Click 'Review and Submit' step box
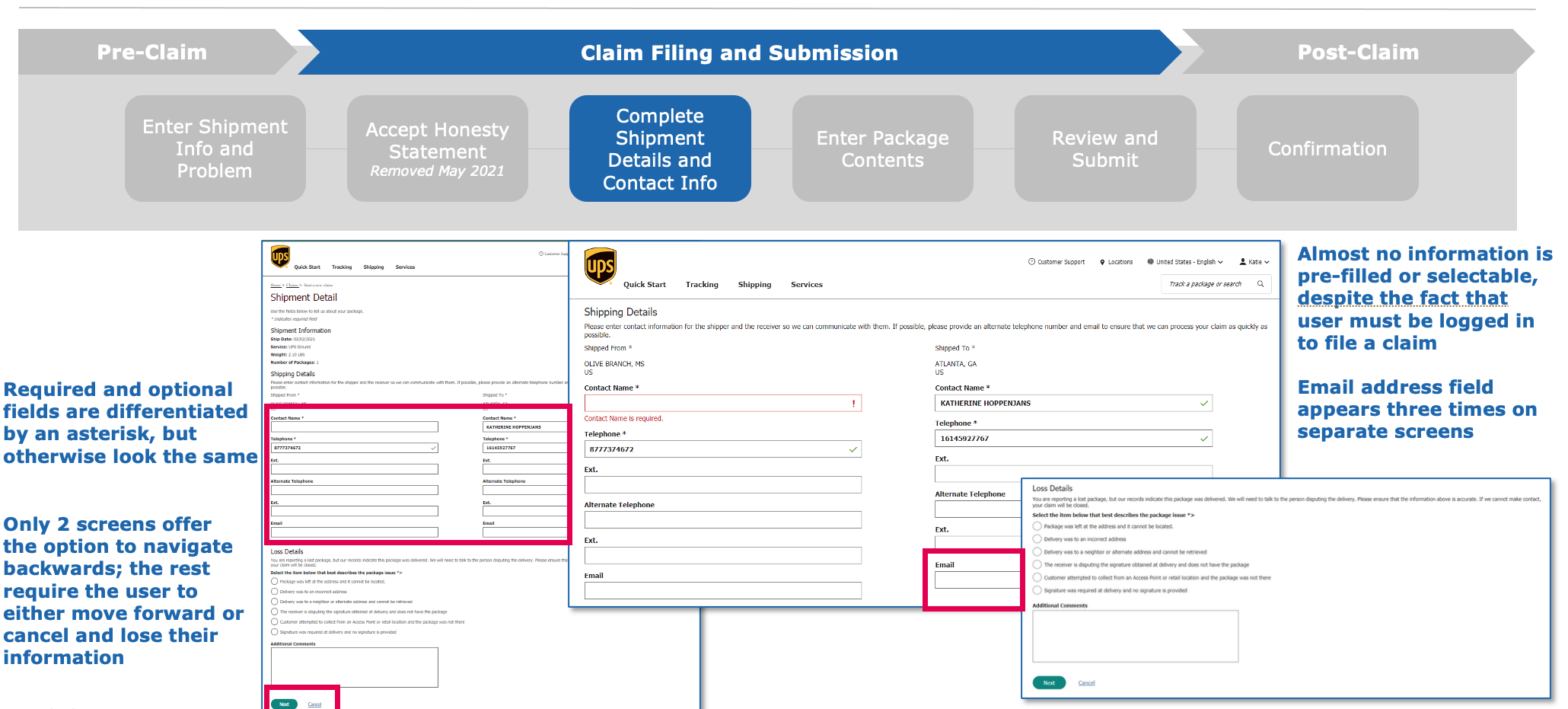This screenshot has width=1568, height=709. 1105,149
